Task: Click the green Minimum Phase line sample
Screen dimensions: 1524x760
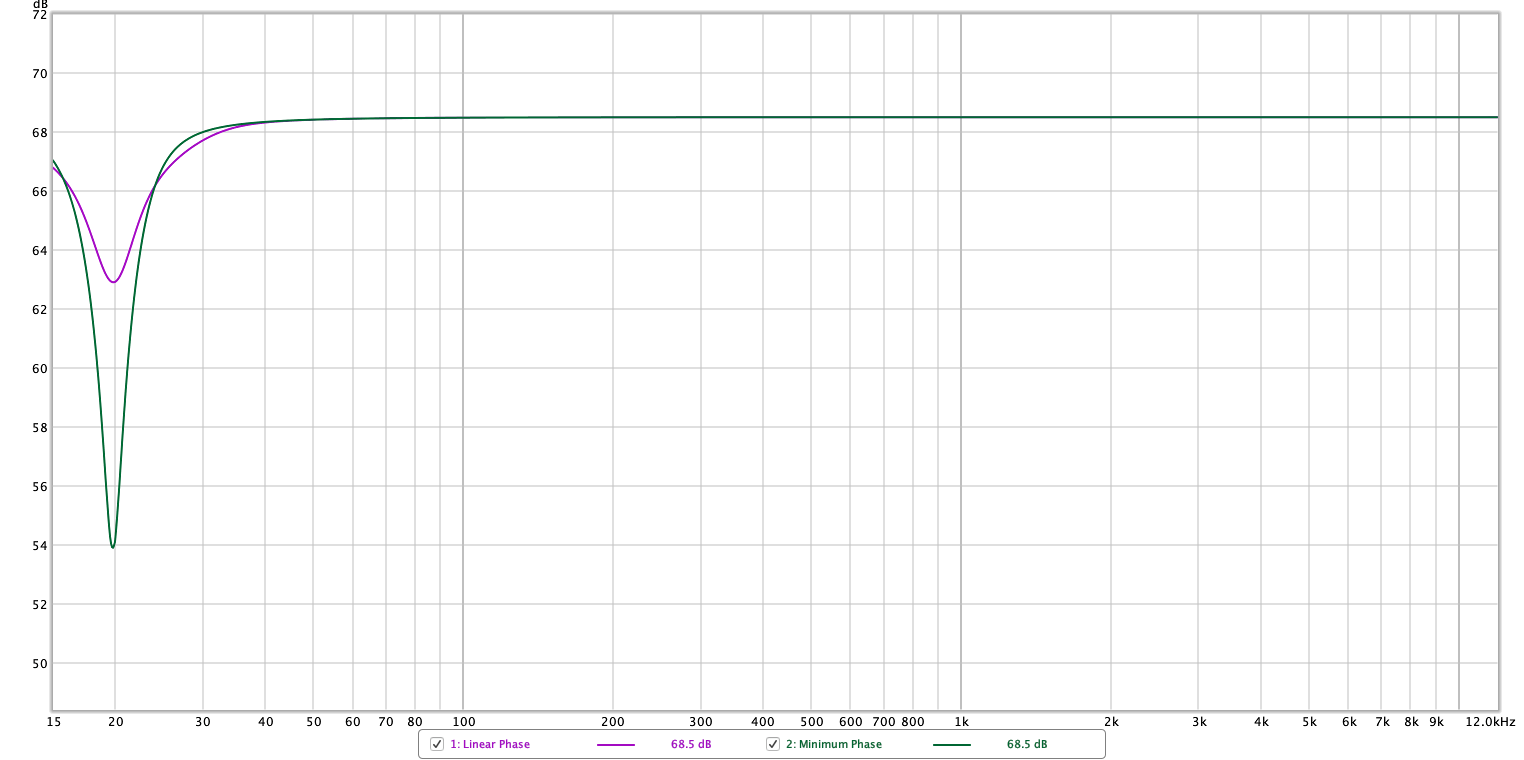Action: (x=951, y=744)
